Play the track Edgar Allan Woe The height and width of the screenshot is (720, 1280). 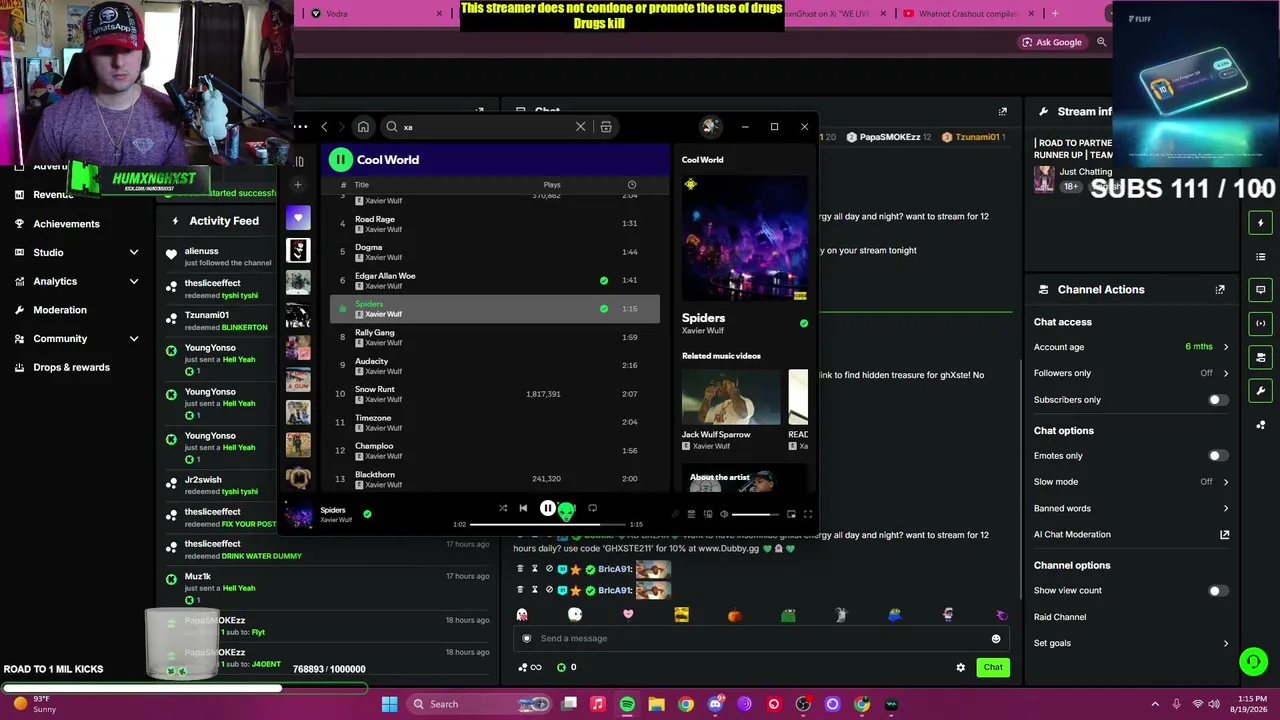pyautogui.click(x=495, y=280)
